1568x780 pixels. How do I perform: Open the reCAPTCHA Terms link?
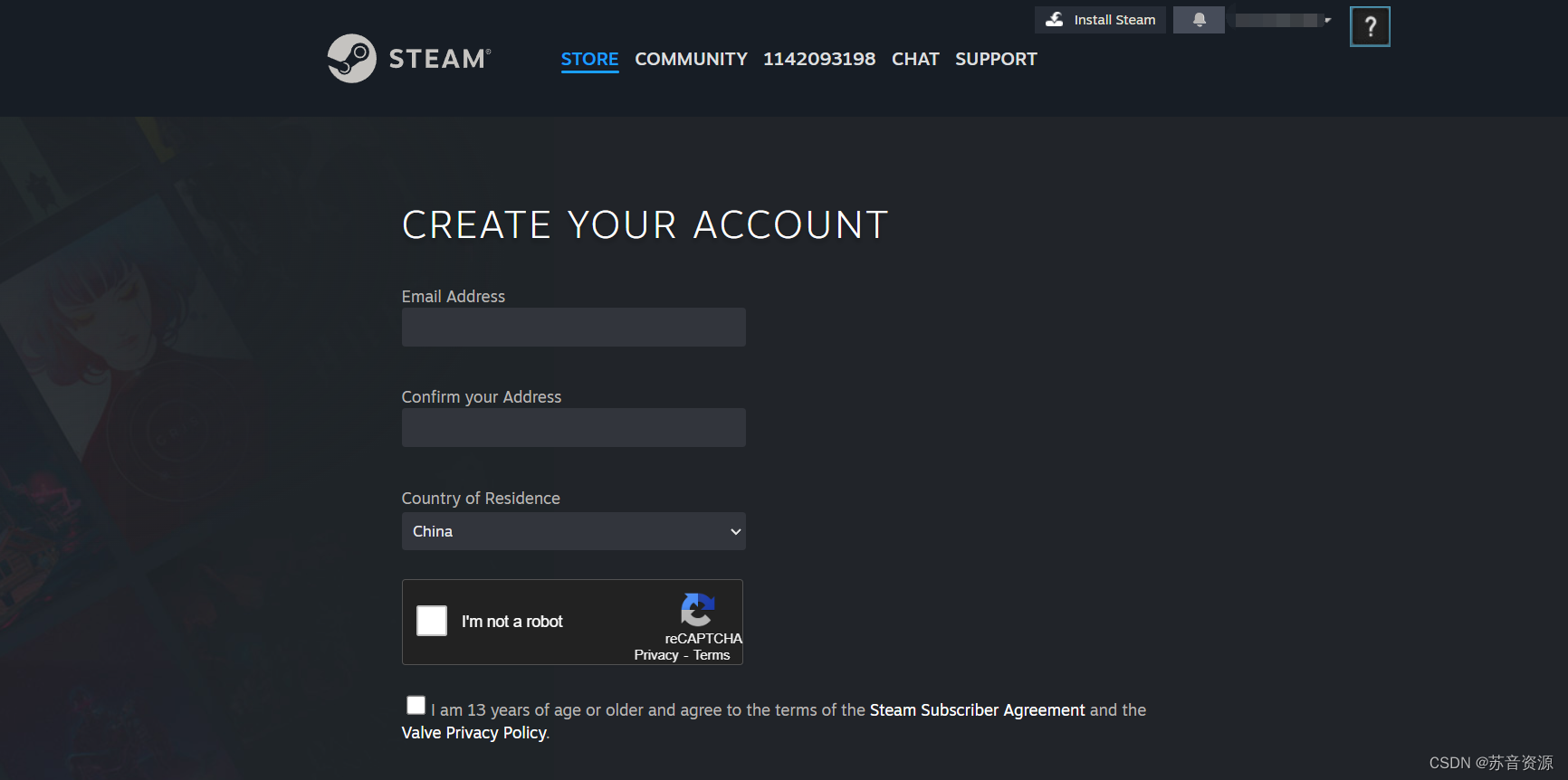pyautogui.click(x=712, y=655)
